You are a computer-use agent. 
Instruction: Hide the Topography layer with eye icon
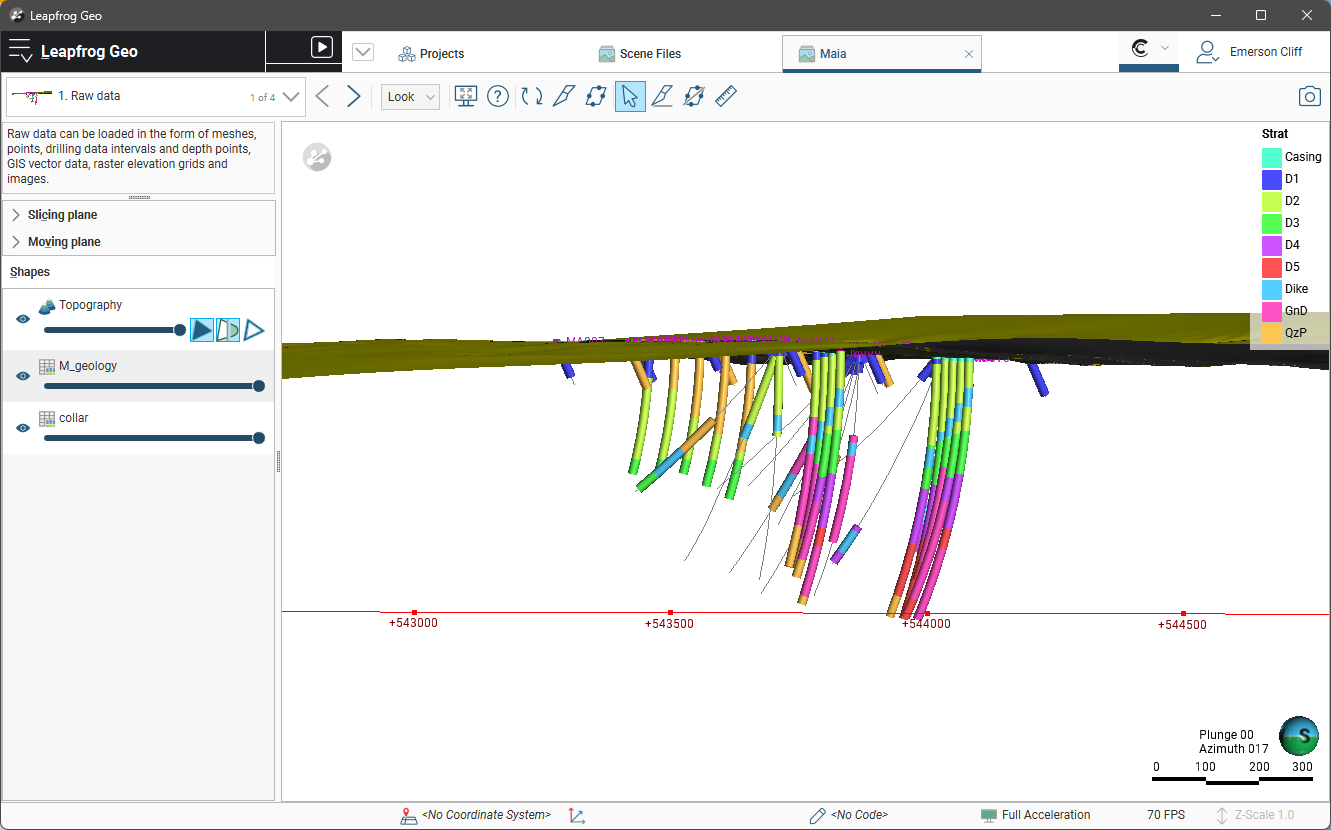point(23,319)
